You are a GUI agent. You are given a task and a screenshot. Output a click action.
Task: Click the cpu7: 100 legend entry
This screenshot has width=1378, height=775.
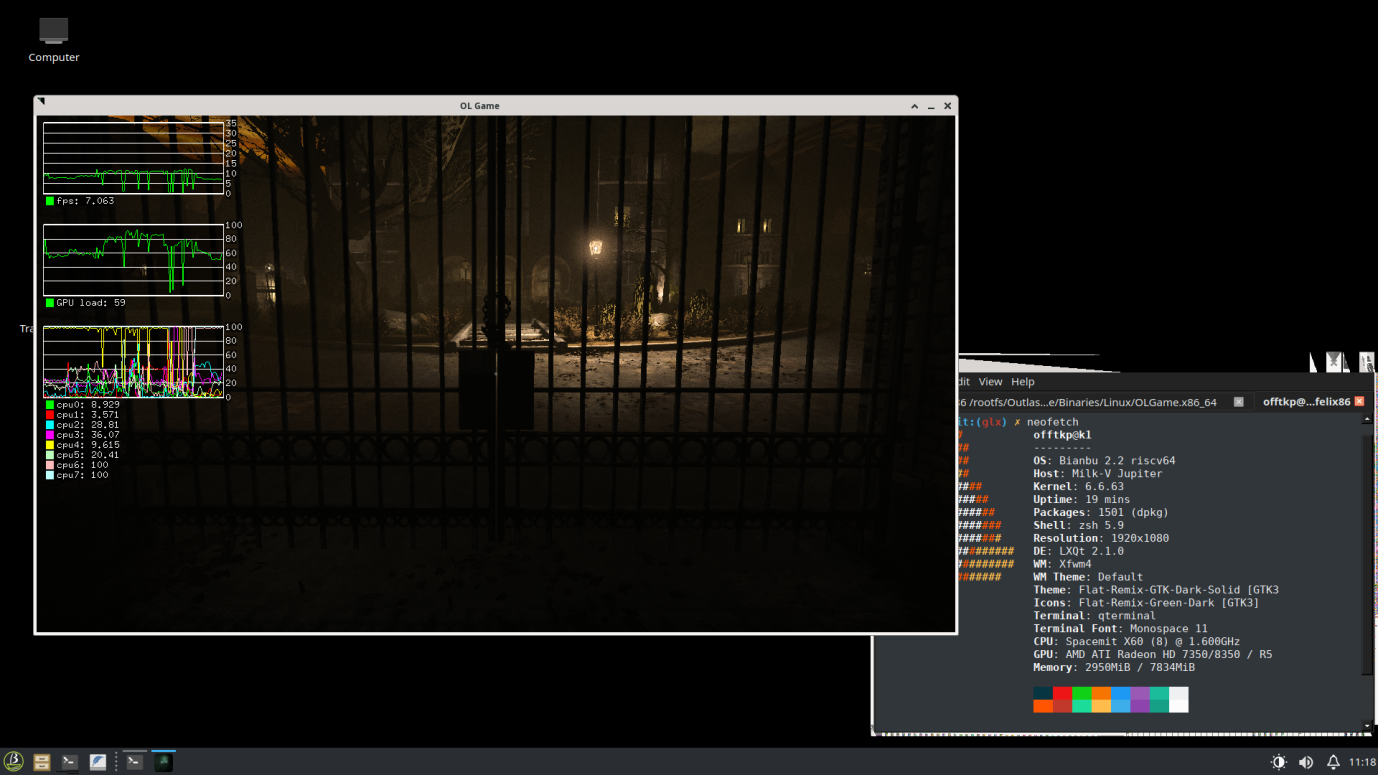pyautogui.click(x=77, y=475)
